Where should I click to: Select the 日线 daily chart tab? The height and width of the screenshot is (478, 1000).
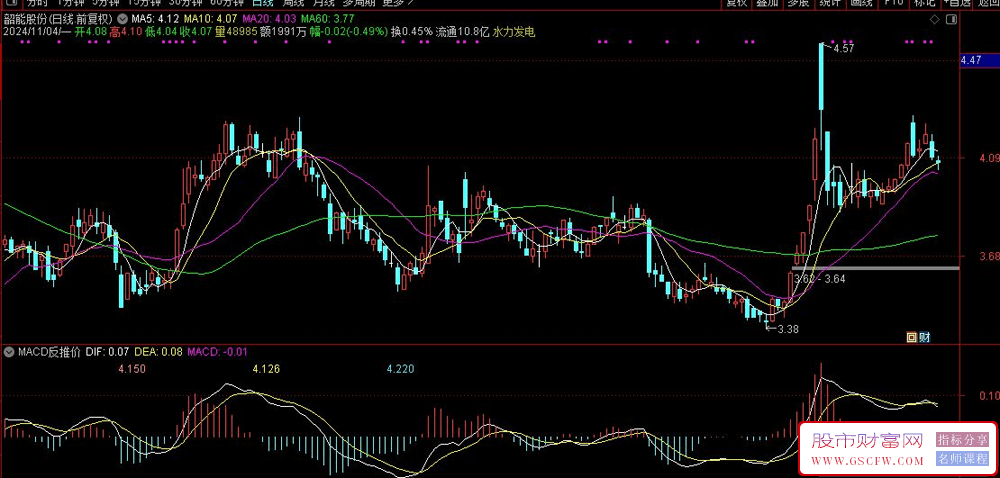(x=262, y=3)
